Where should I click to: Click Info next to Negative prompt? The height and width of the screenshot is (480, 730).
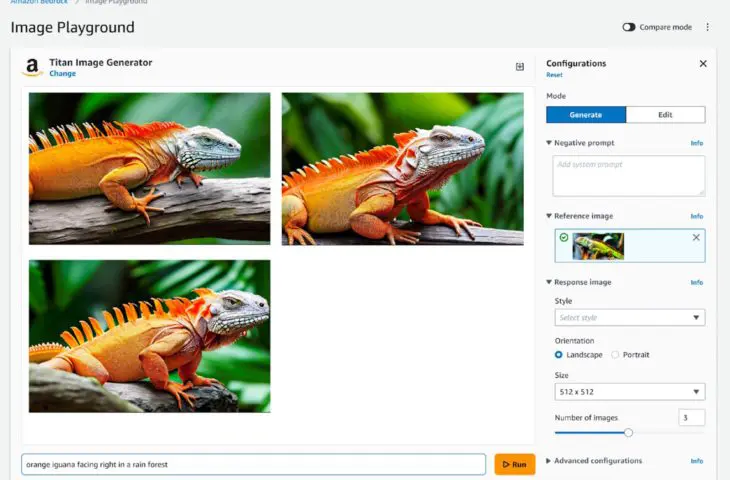697,143
